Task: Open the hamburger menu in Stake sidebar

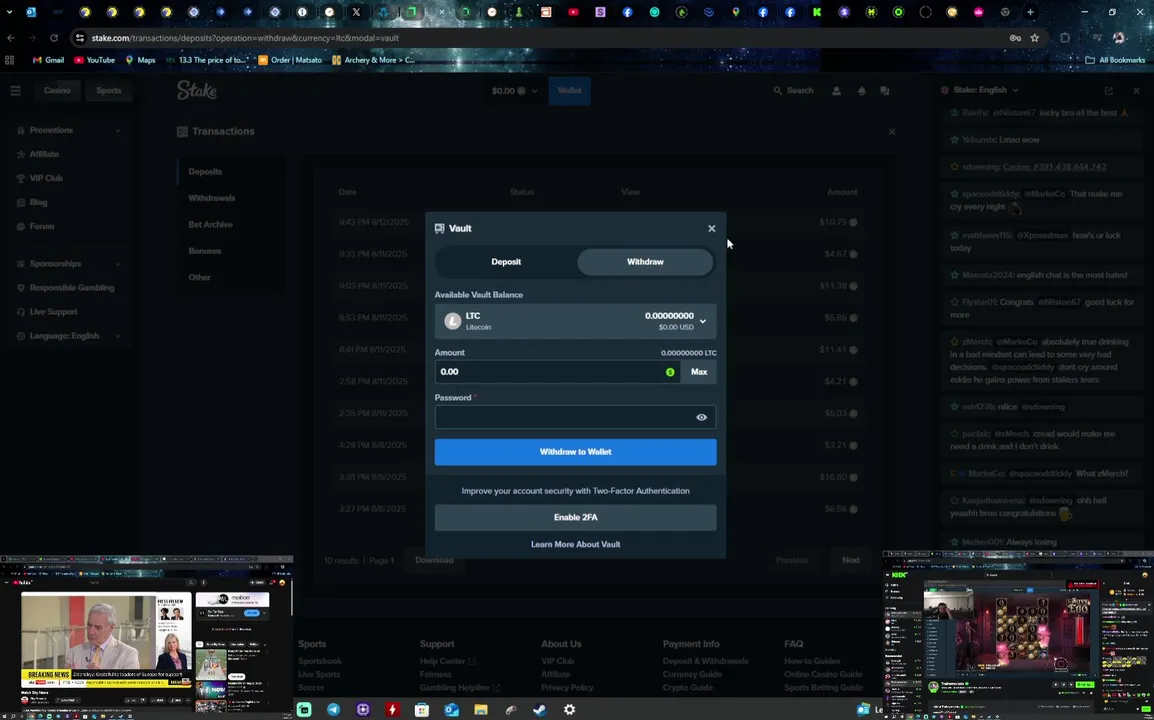Action: click(x=15, y=91)
